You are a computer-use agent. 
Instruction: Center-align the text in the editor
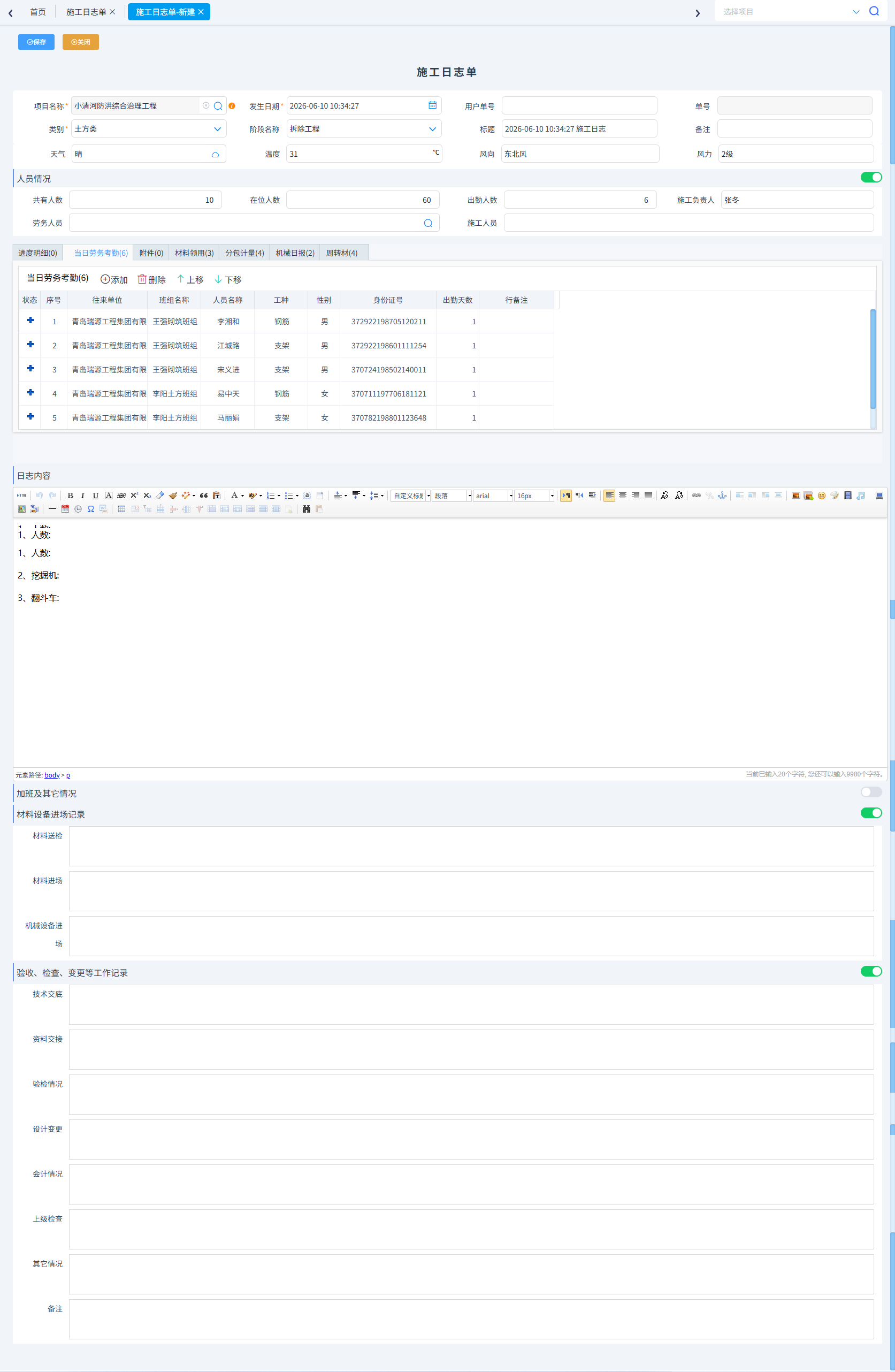(622, 496)
